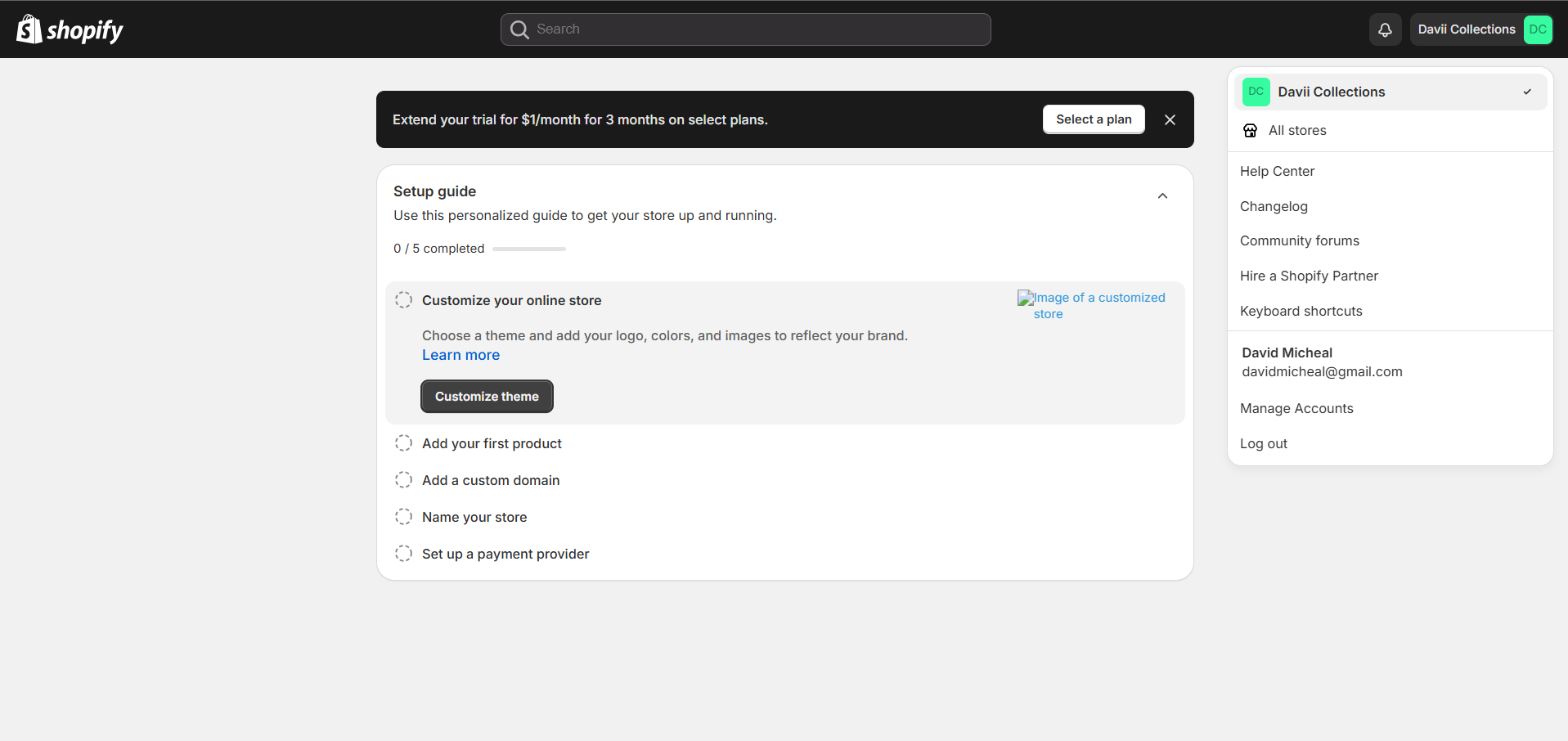Focus the Search field

(x=745, y=29)
